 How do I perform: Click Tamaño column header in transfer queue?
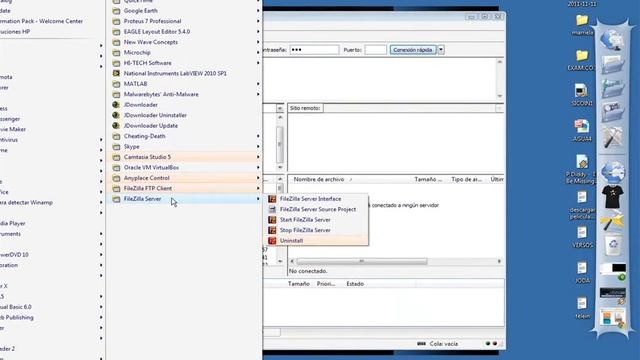pyautogui.click(x=298, y=284)
